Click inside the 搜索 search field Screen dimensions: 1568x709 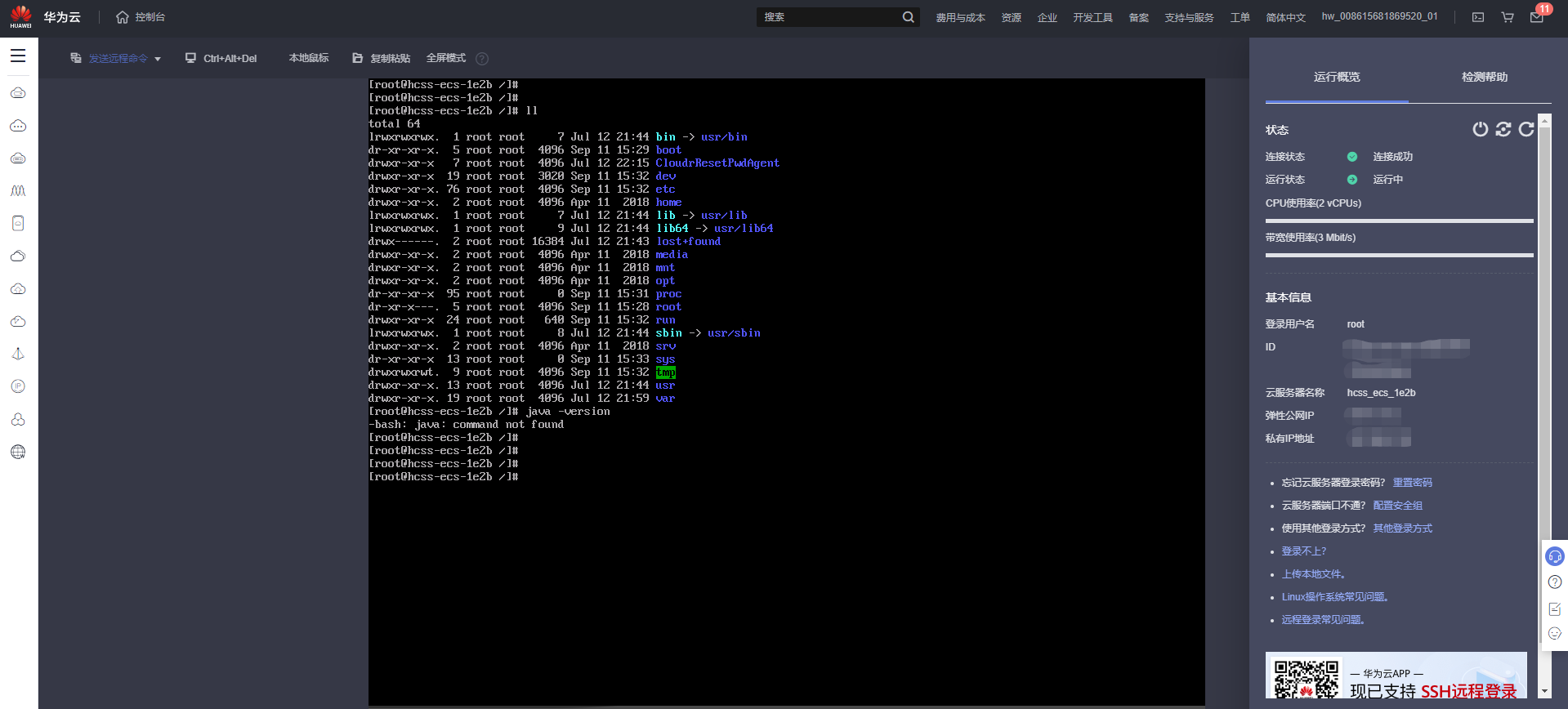(x=829, y=17)
